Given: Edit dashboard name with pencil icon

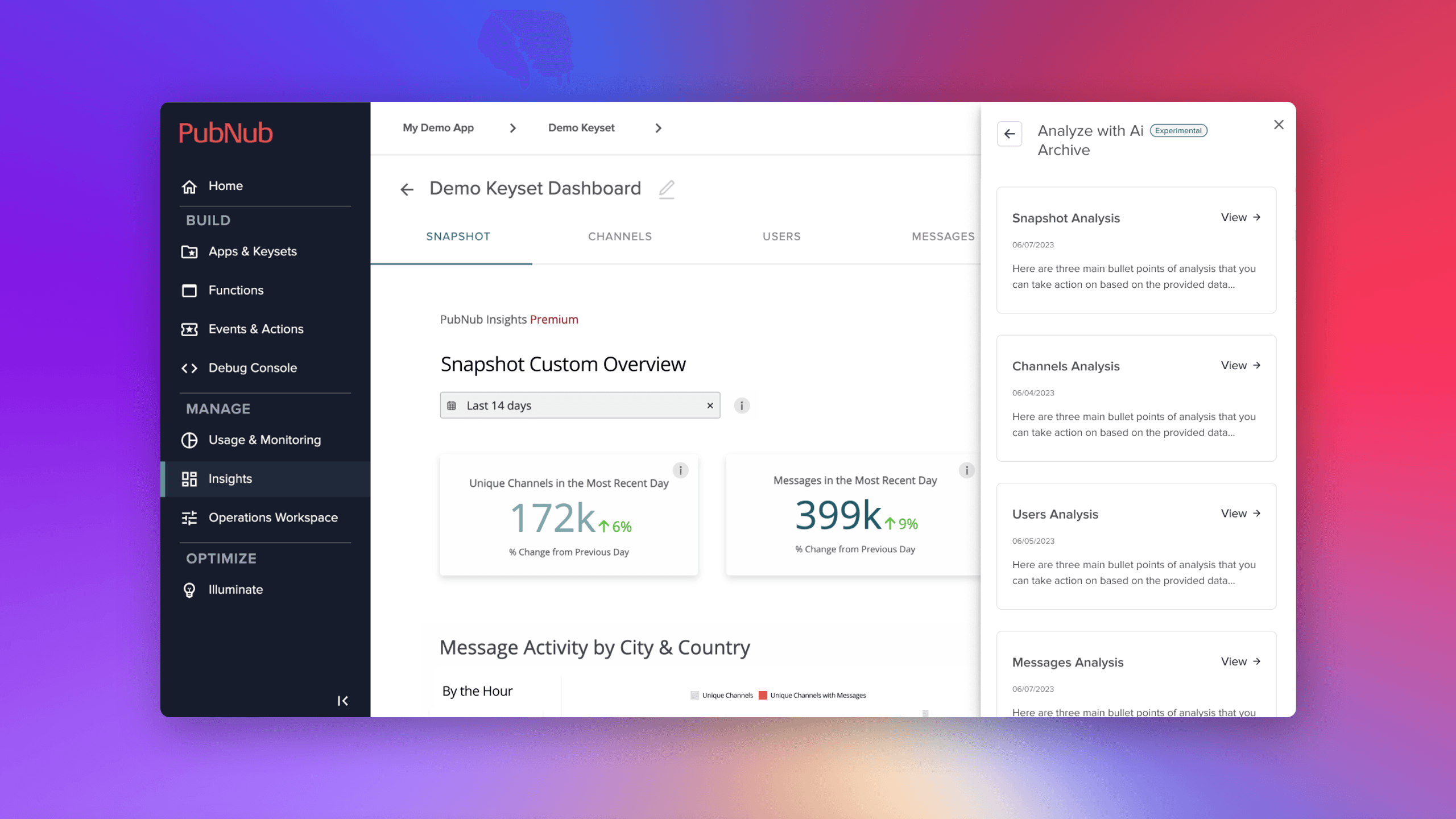Looking at the screenshot, I should point(667,189).
